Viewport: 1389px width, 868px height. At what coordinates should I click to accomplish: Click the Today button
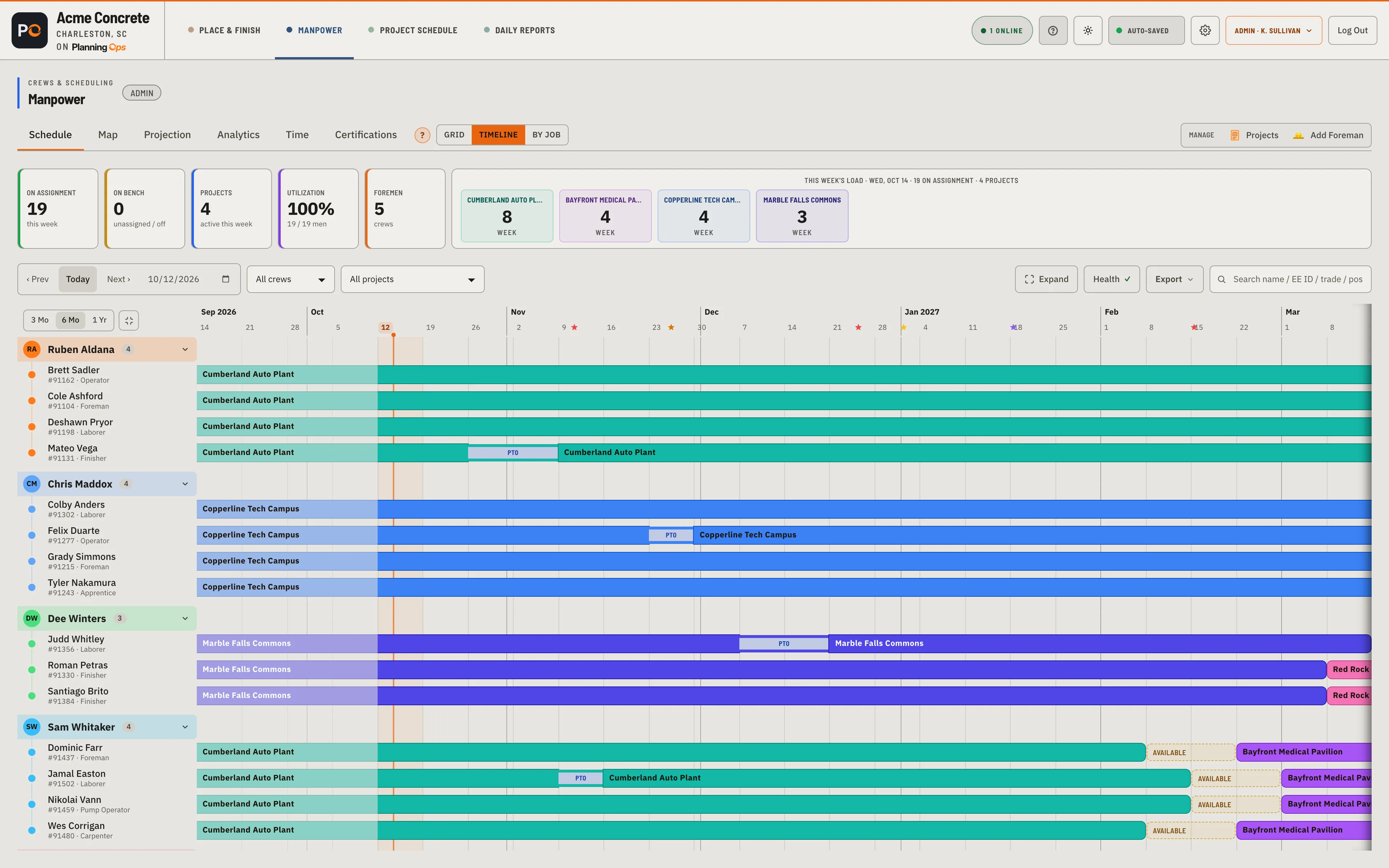[77, 279]
